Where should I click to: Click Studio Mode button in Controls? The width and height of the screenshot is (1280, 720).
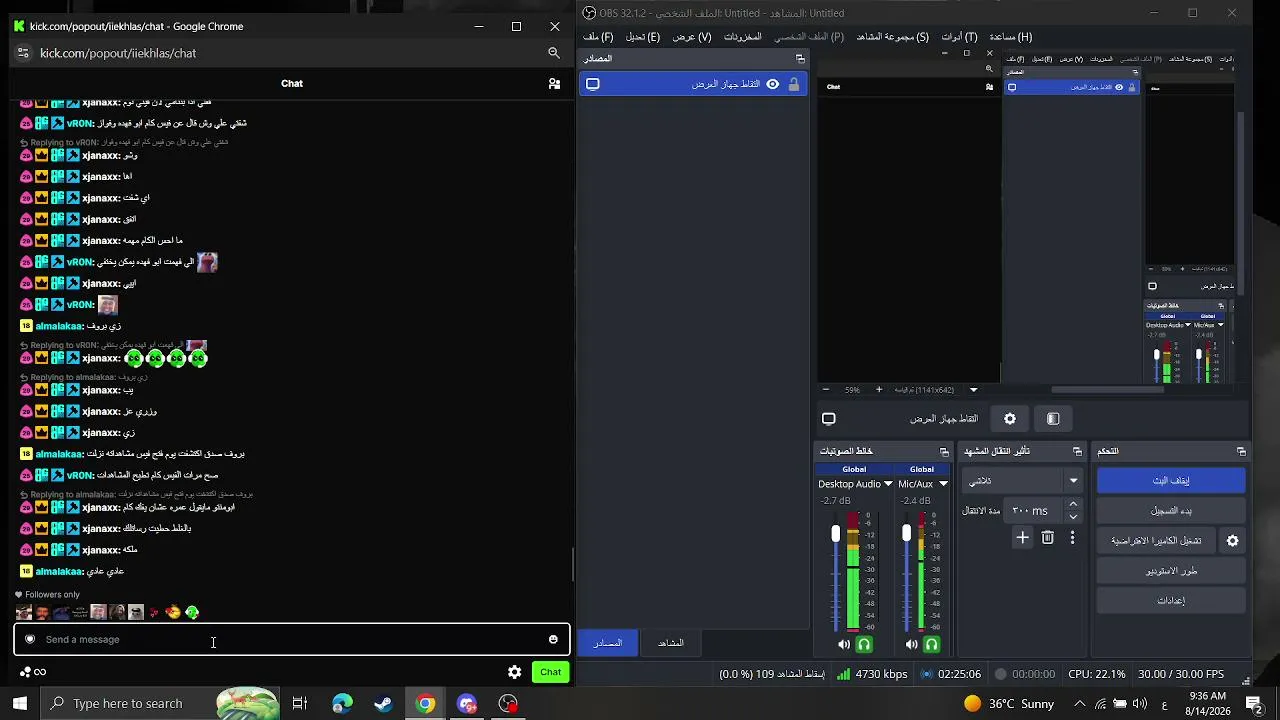[x=1171, y=571]
